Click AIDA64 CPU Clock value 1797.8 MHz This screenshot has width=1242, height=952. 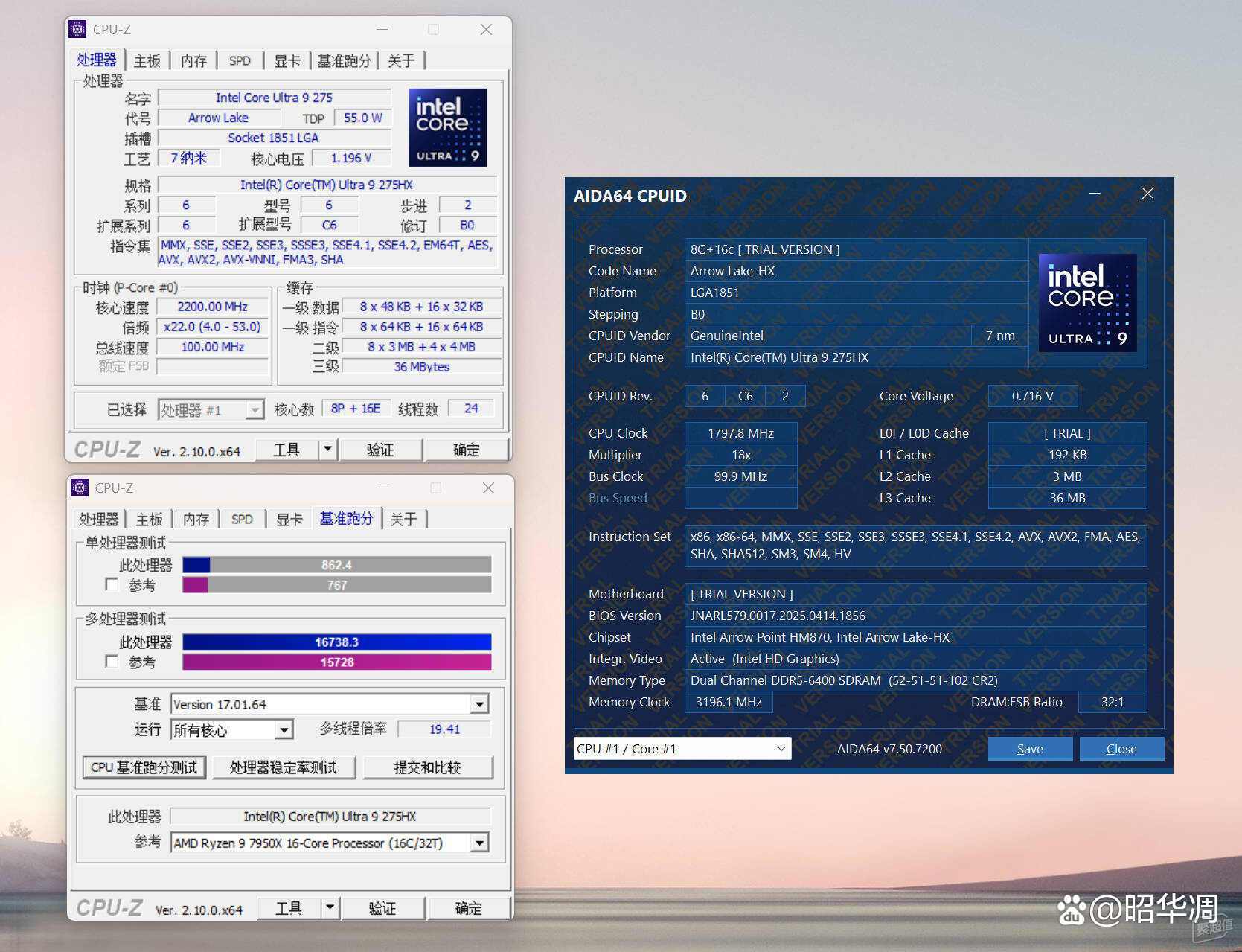pos(740,433)
